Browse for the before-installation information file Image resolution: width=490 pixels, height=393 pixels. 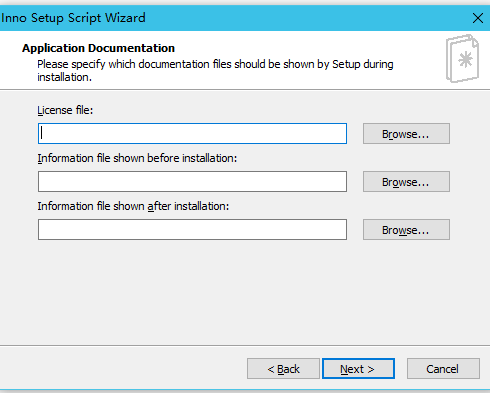(406, 182)
